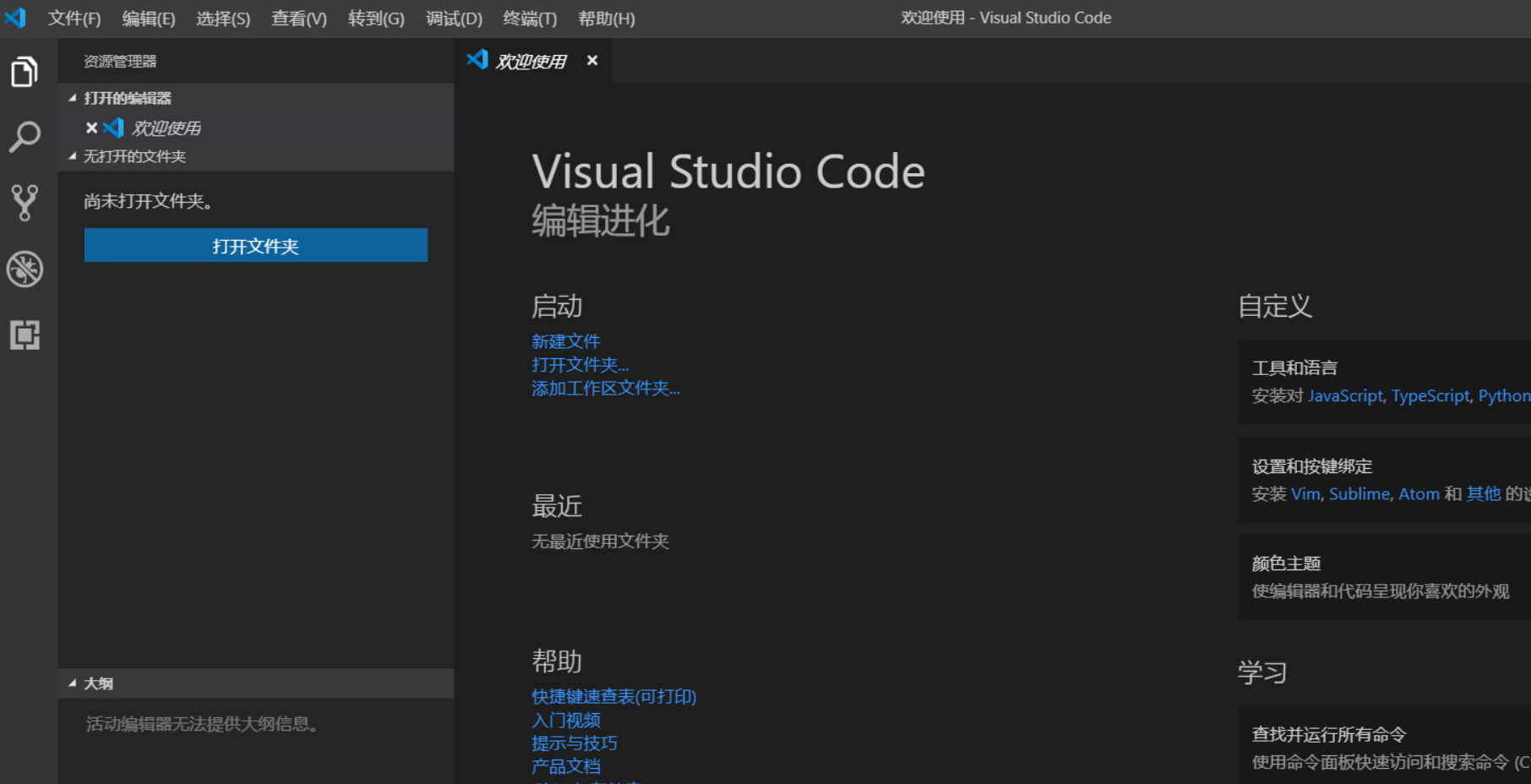Click the 打开文件夹... link under 启动
Viewport: 1531px width, 784px height.
pyautogui.click(x=580, y=365)
